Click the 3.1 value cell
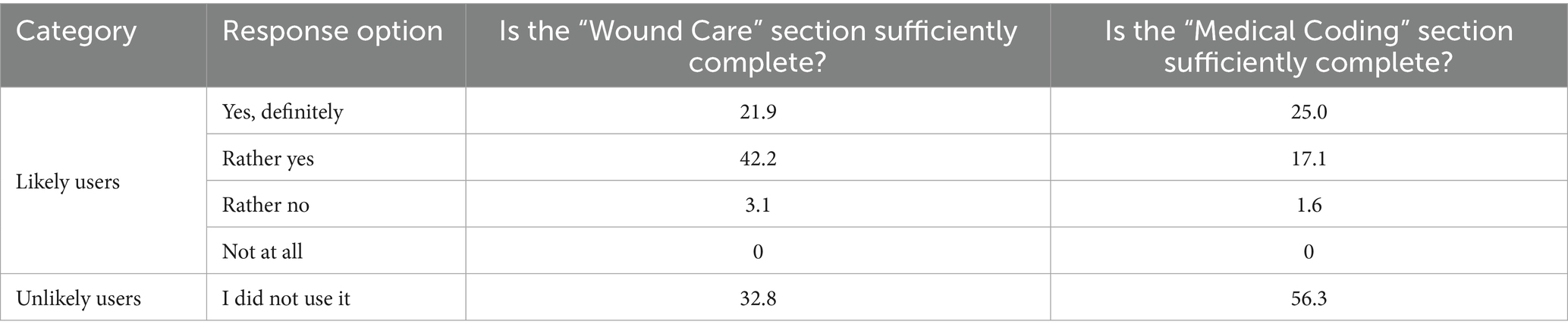Viewport: 1568px width, 334px height. tap(757, 205)
